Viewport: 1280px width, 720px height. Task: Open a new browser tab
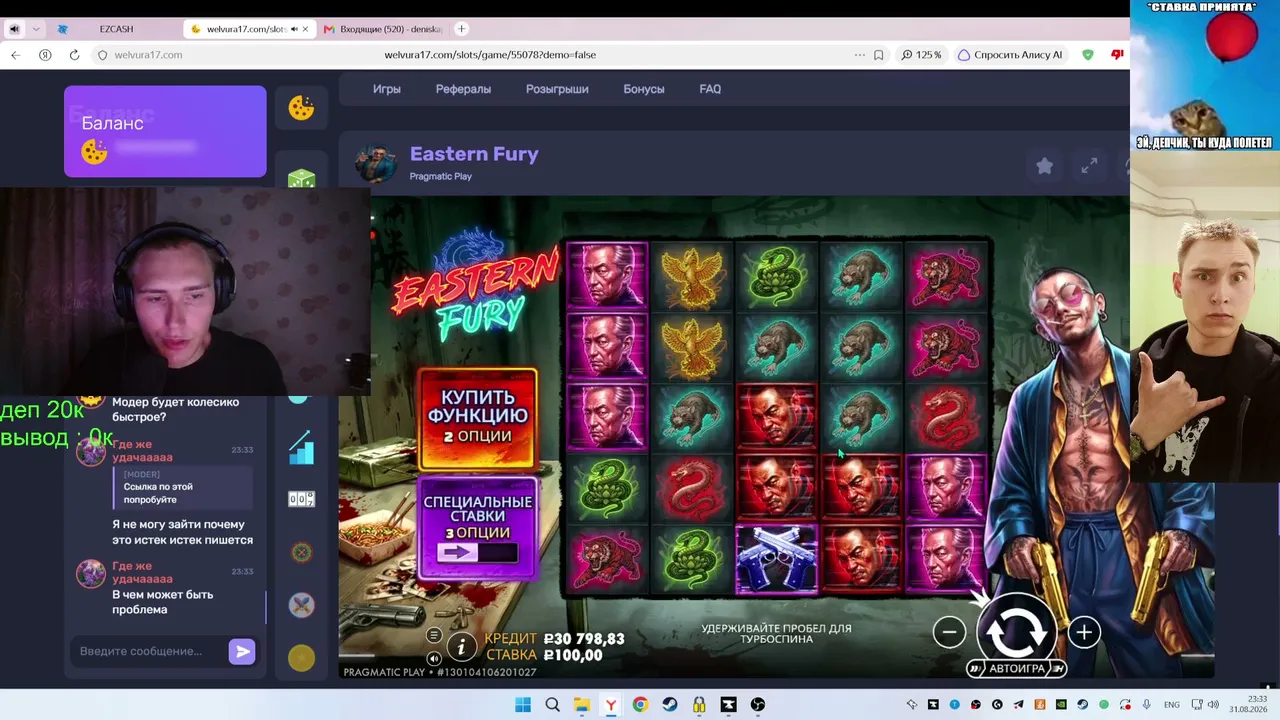[461, 29]
